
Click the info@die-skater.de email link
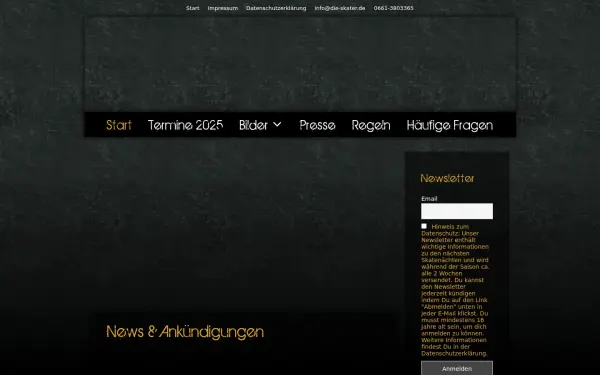pyautogui.click(x=340, y=8)
